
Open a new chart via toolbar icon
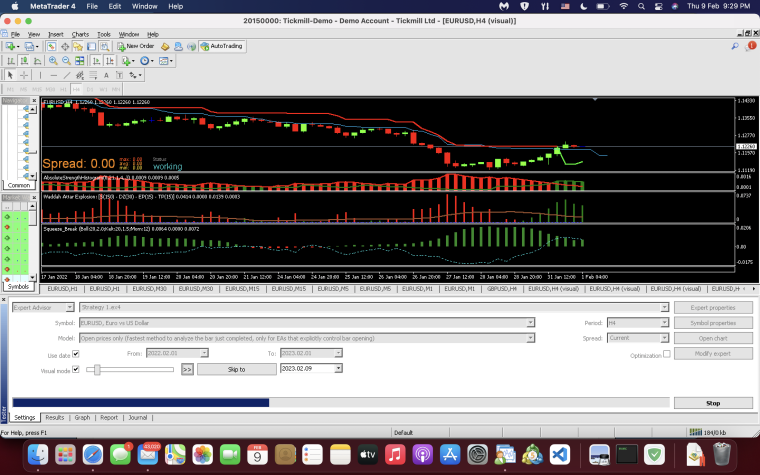10,46
